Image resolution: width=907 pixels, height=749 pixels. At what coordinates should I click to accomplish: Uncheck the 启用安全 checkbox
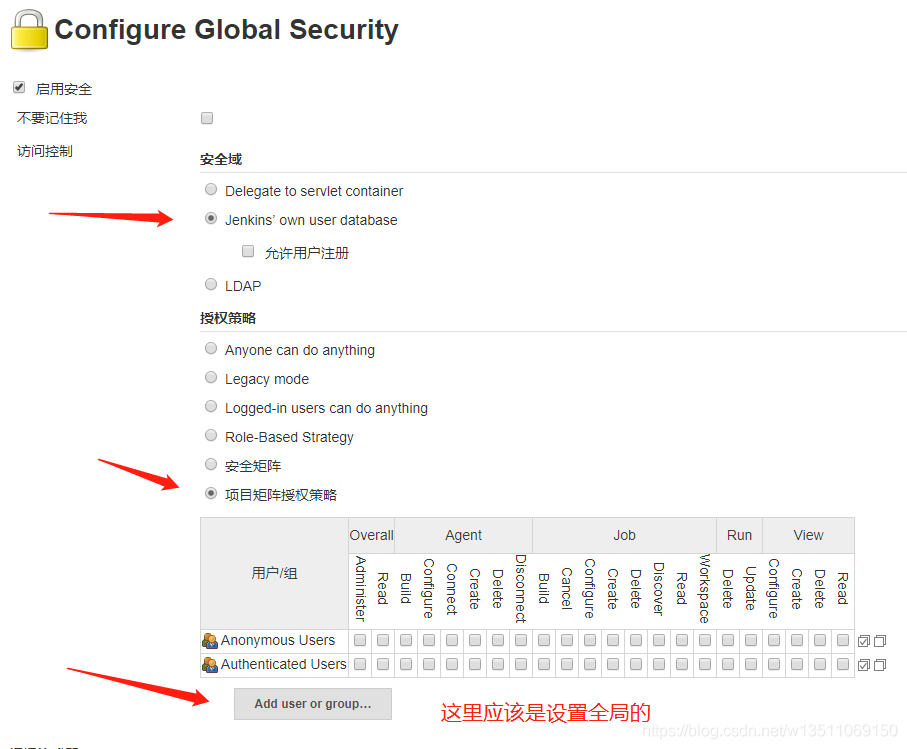[x=19, y=88]
